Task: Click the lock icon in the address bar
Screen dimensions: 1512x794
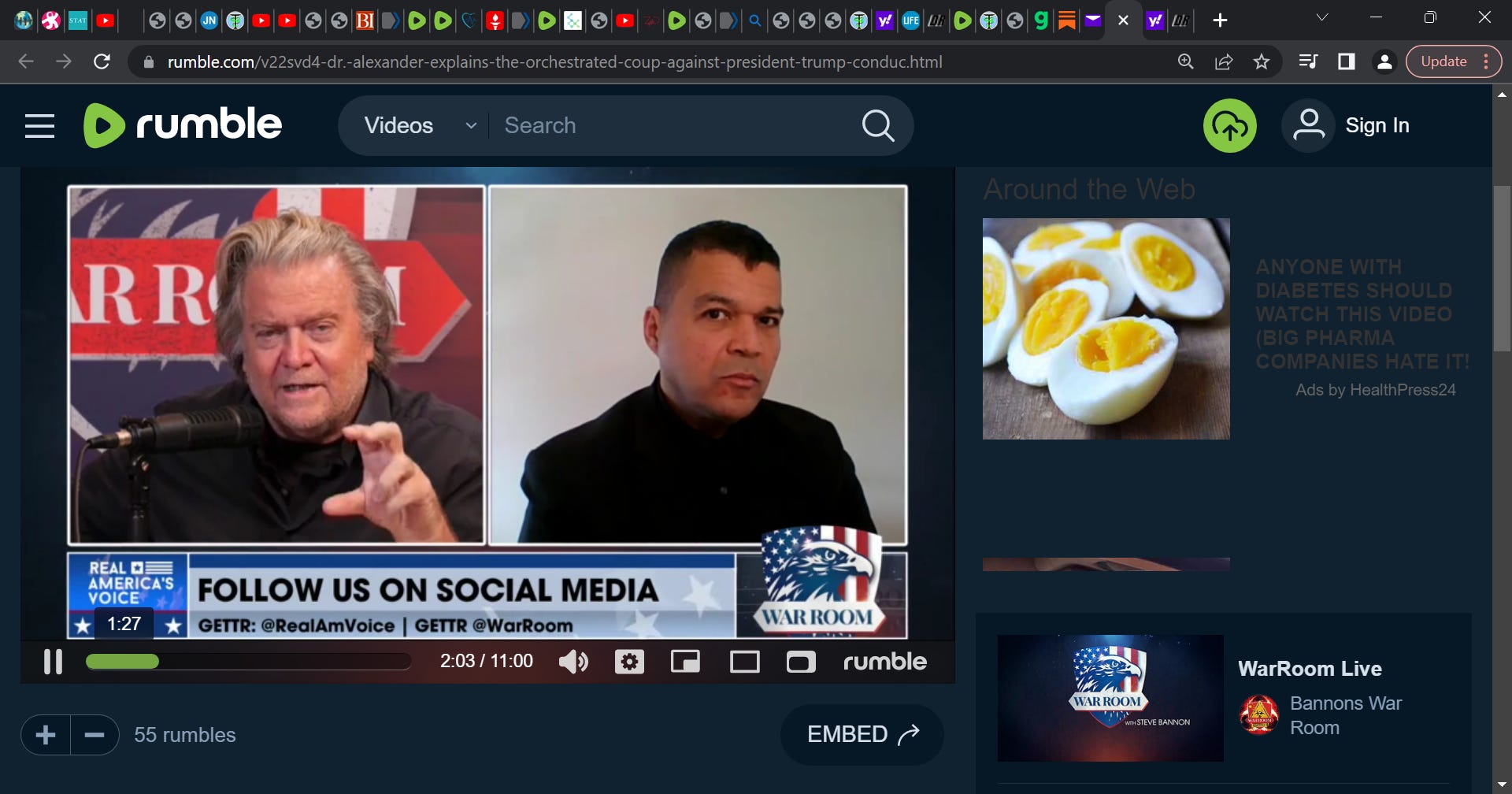Action: coord(148,62)
